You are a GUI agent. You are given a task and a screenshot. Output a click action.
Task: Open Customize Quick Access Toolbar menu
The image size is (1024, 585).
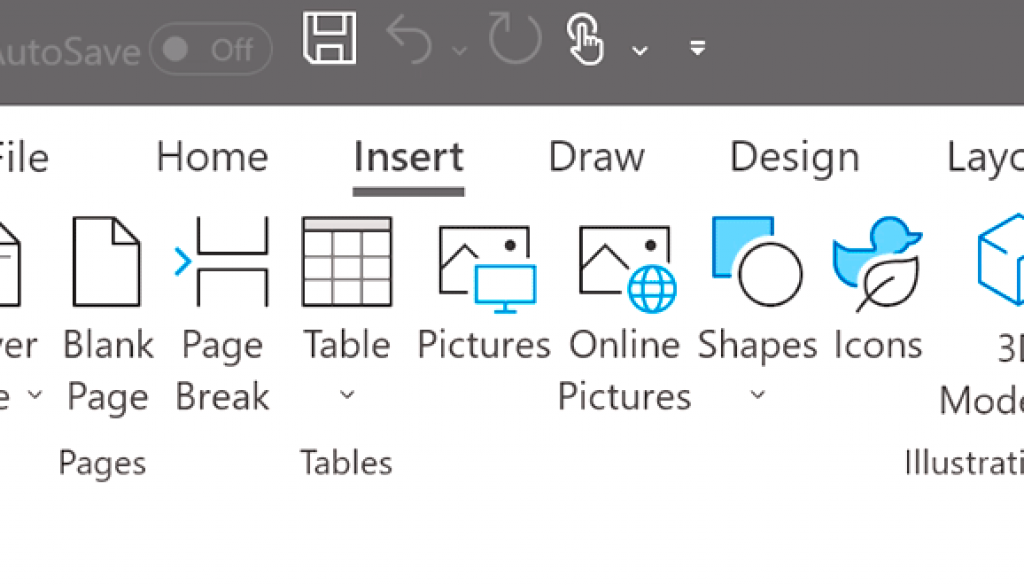point(697,48)
